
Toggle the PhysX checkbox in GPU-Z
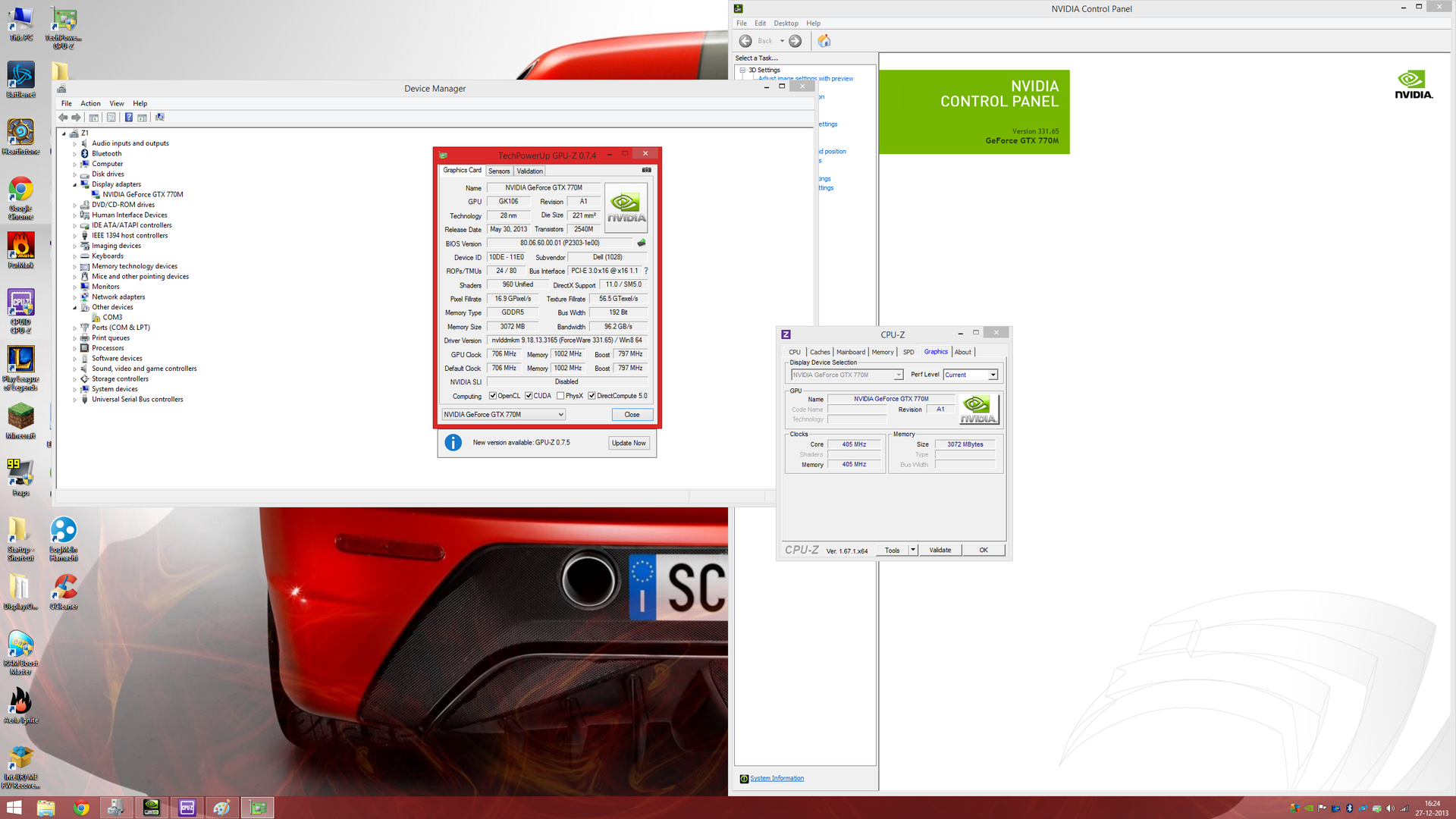560,396
